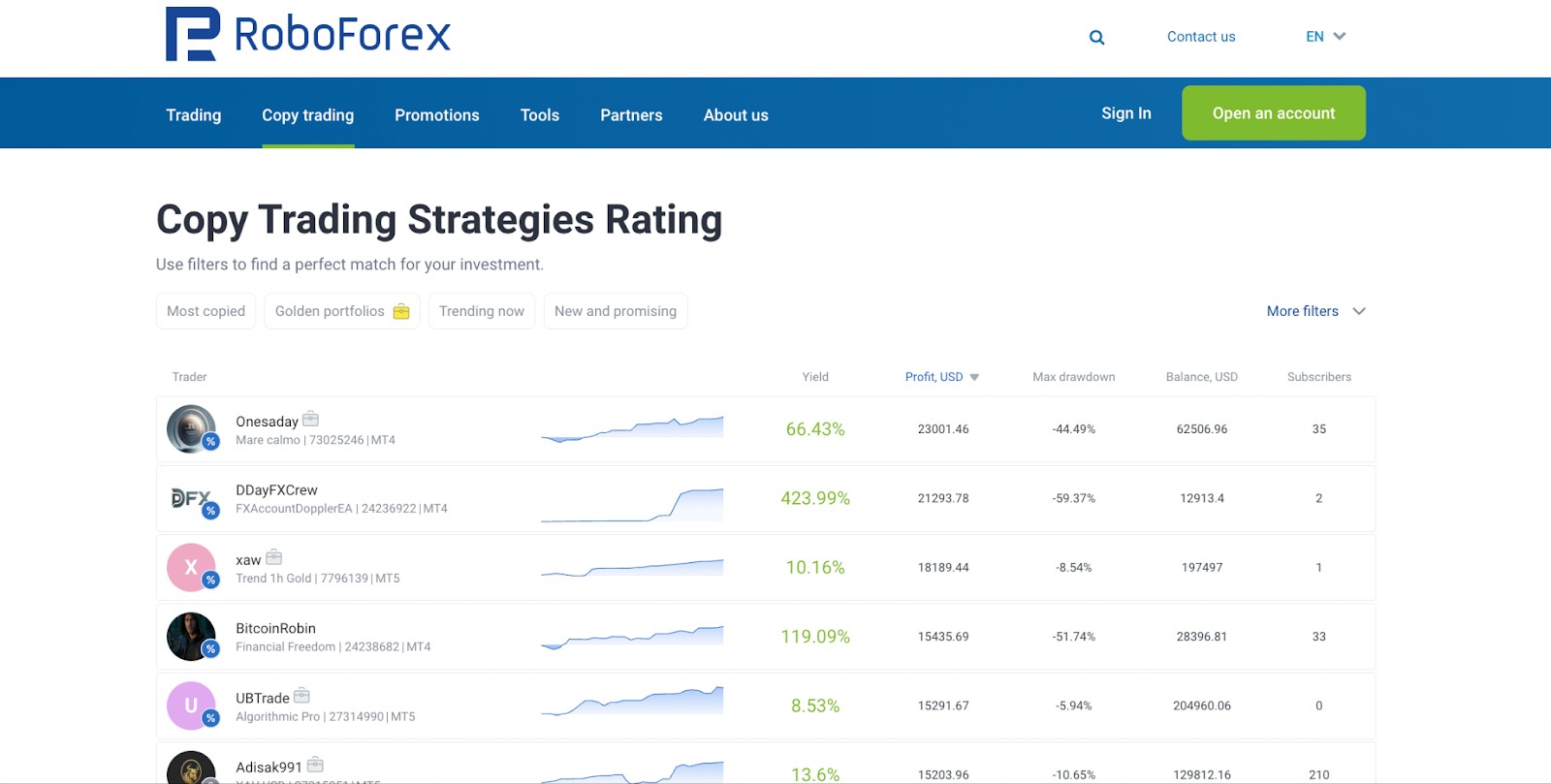The height and width of the screenshot is (784, 1551).
Task: Sort by Max drawdown column
Action: 1074,377
